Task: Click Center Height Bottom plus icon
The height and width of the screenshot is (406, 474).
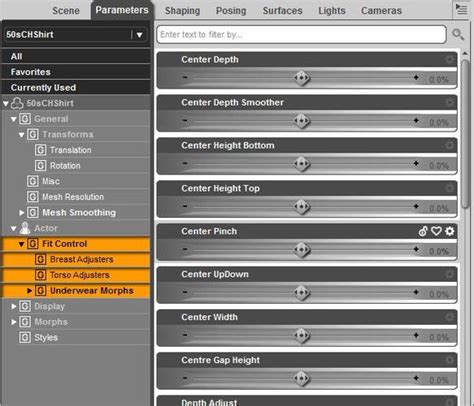Action: click(416, 163)
